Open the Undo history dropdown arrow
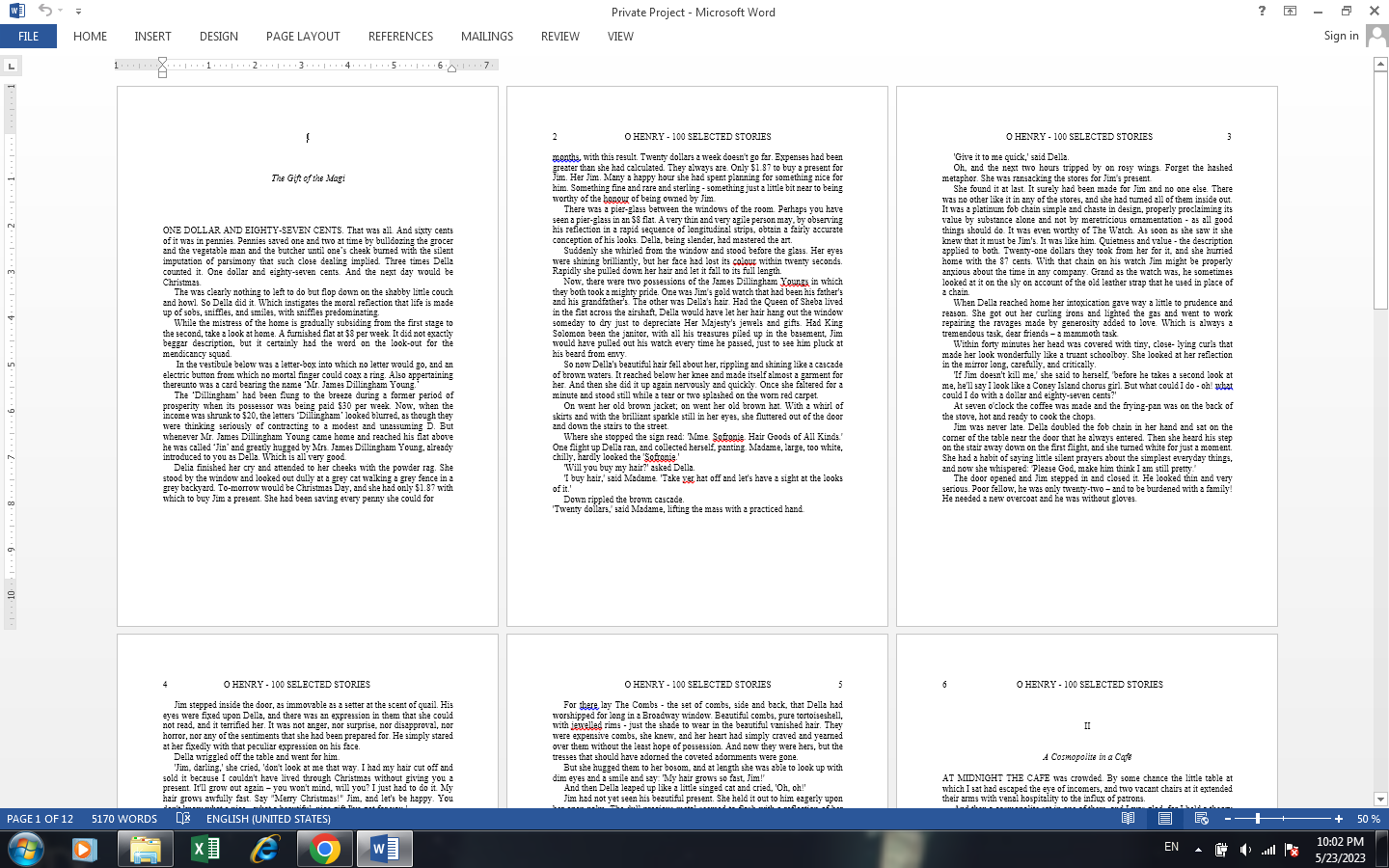This screenshot has width=1389, height=868. coord(60,12)
